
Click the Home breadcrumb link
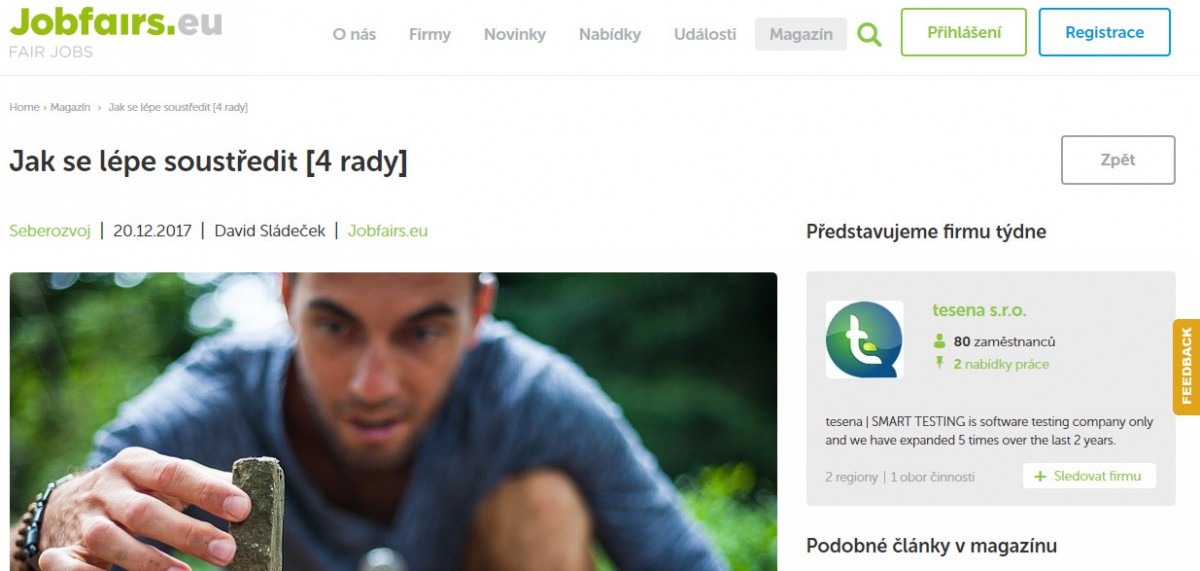click(24, 107)
